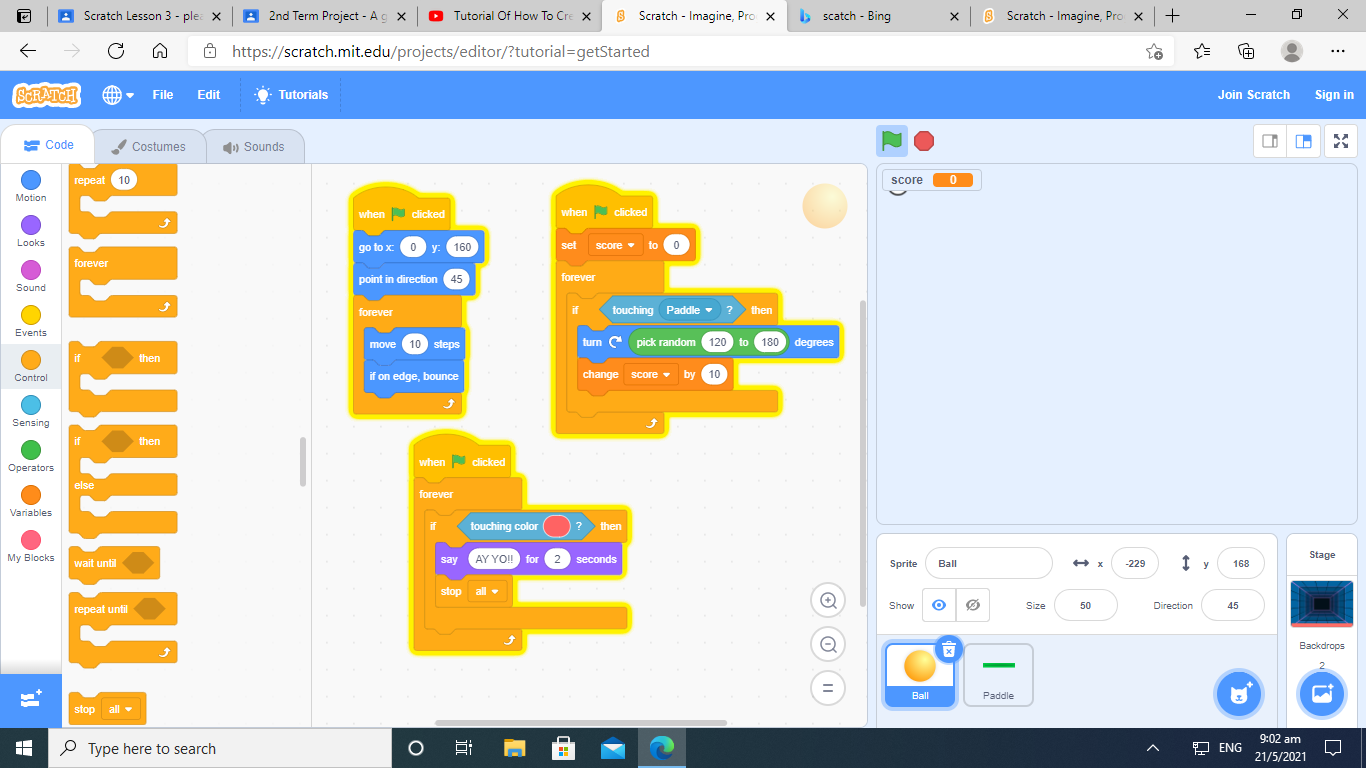Expand the Paddle dropdown in touching block
The image size is (1366, 768).
[708, 310]
